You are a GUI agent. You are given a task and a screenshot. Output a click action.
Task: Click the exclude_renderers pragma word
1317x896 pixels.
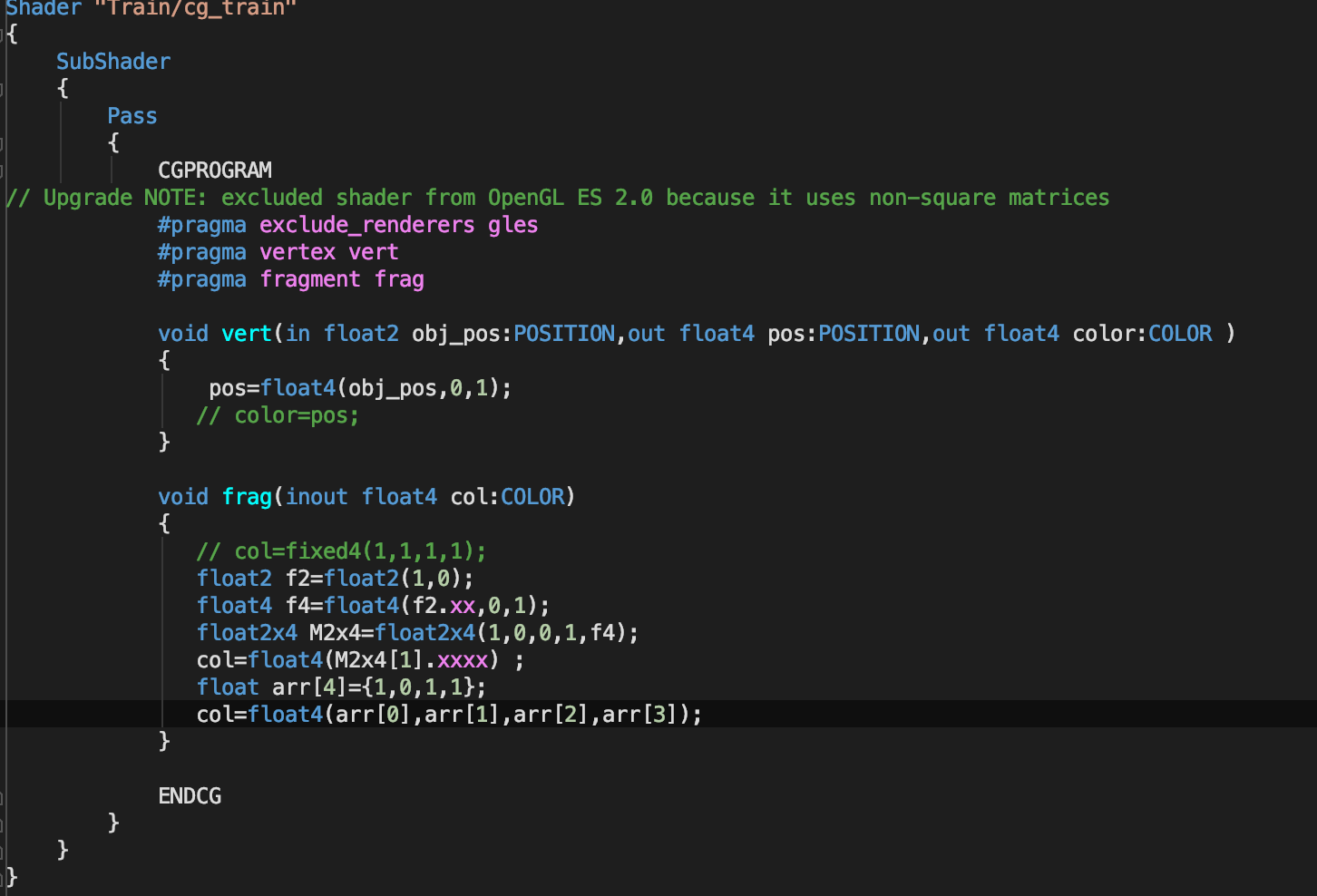[367, 225]
